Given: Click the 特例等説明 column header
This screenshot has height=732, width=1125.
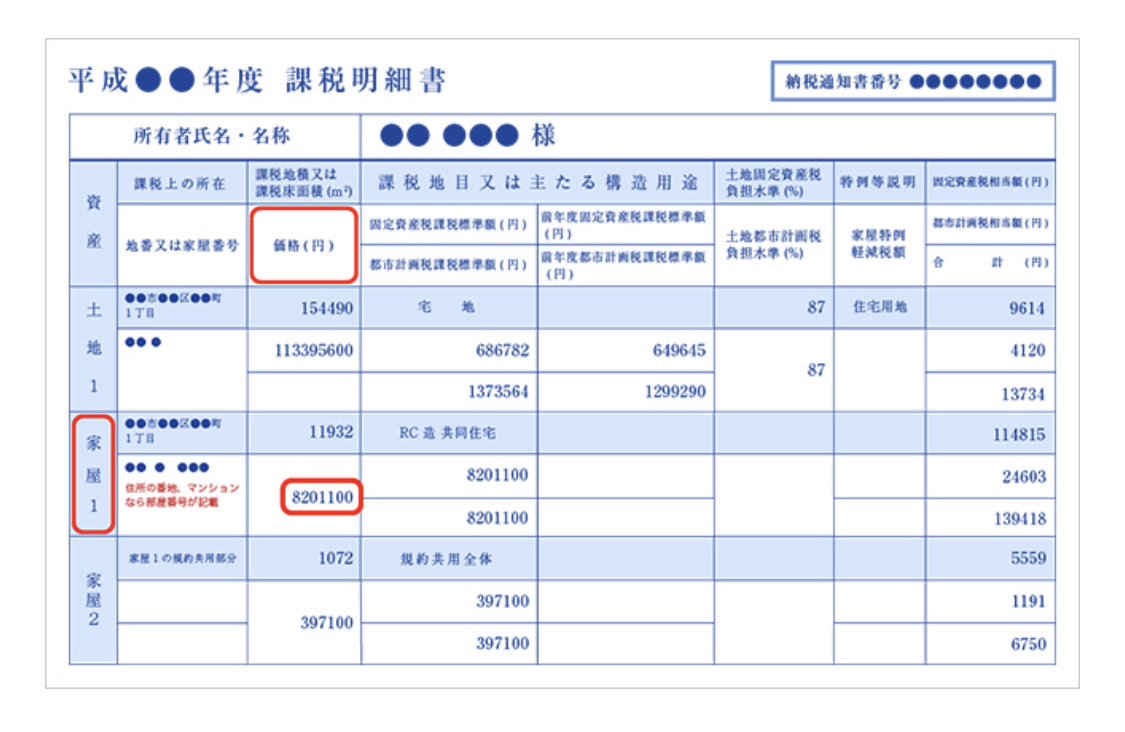Looking at the screenshot, I should [x=878, y=183].
